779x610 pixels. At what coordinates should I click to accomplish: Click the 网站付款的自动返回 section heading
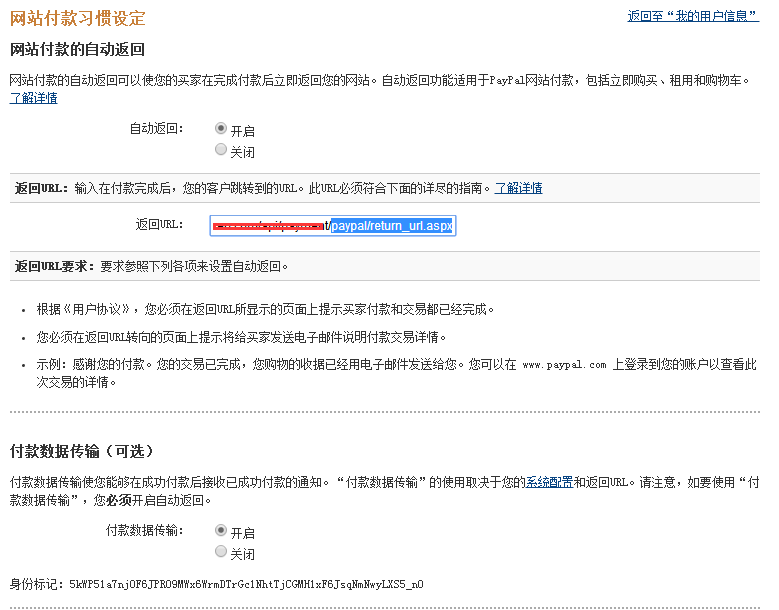(x=77, y=49)
